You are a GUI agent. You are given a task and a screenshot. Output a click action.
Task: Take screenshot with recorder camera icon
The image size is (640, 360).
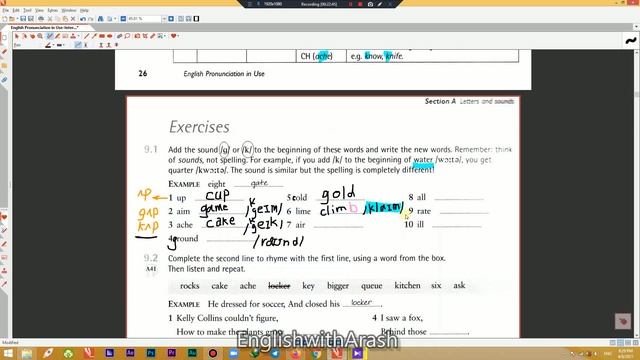tap(370, 4)
